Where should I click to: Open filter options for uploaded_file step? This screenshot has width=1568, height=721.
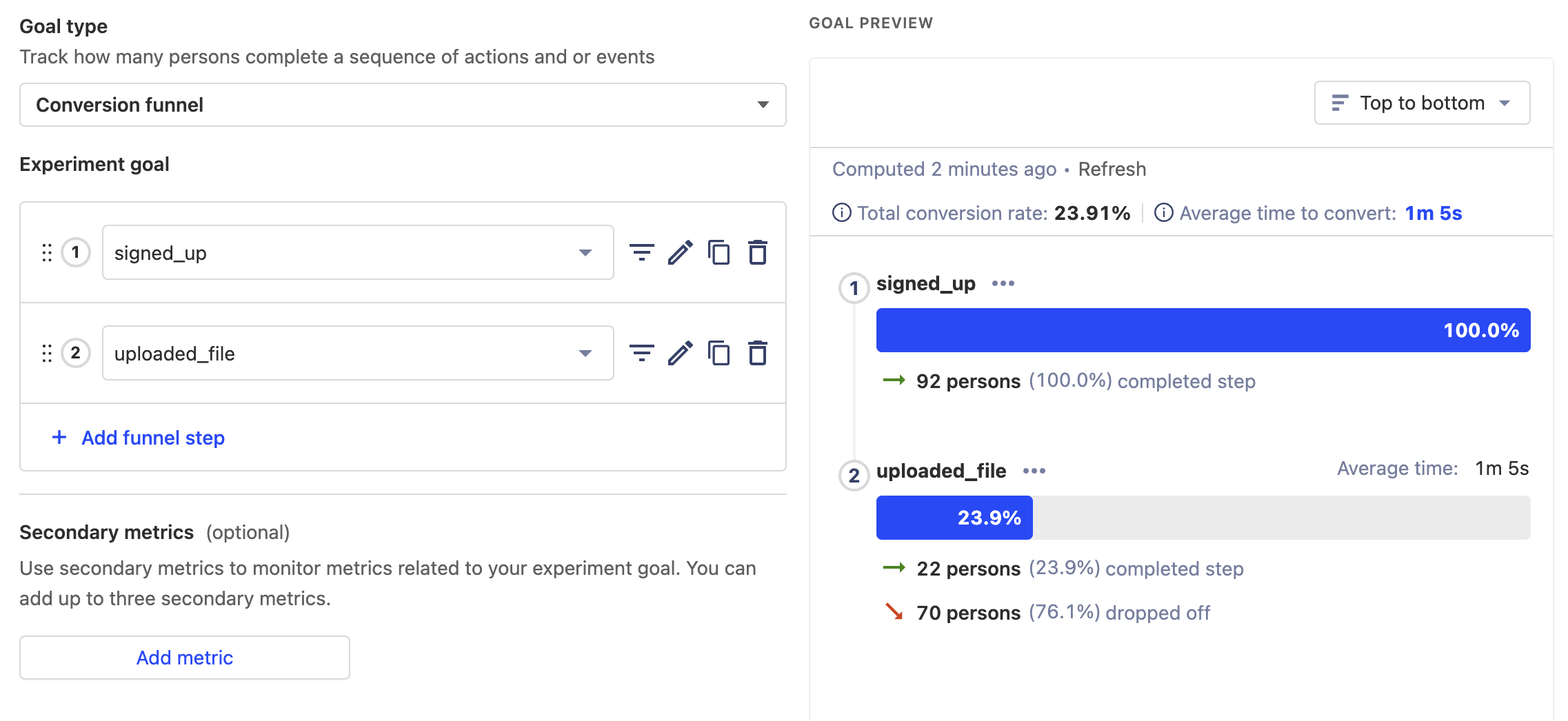click(x=643, y=354)
